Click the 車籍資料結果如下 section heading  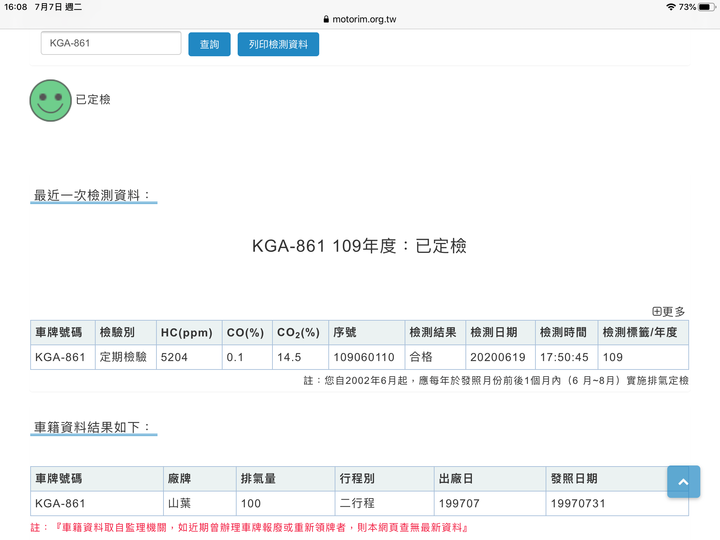coord(92,428)
